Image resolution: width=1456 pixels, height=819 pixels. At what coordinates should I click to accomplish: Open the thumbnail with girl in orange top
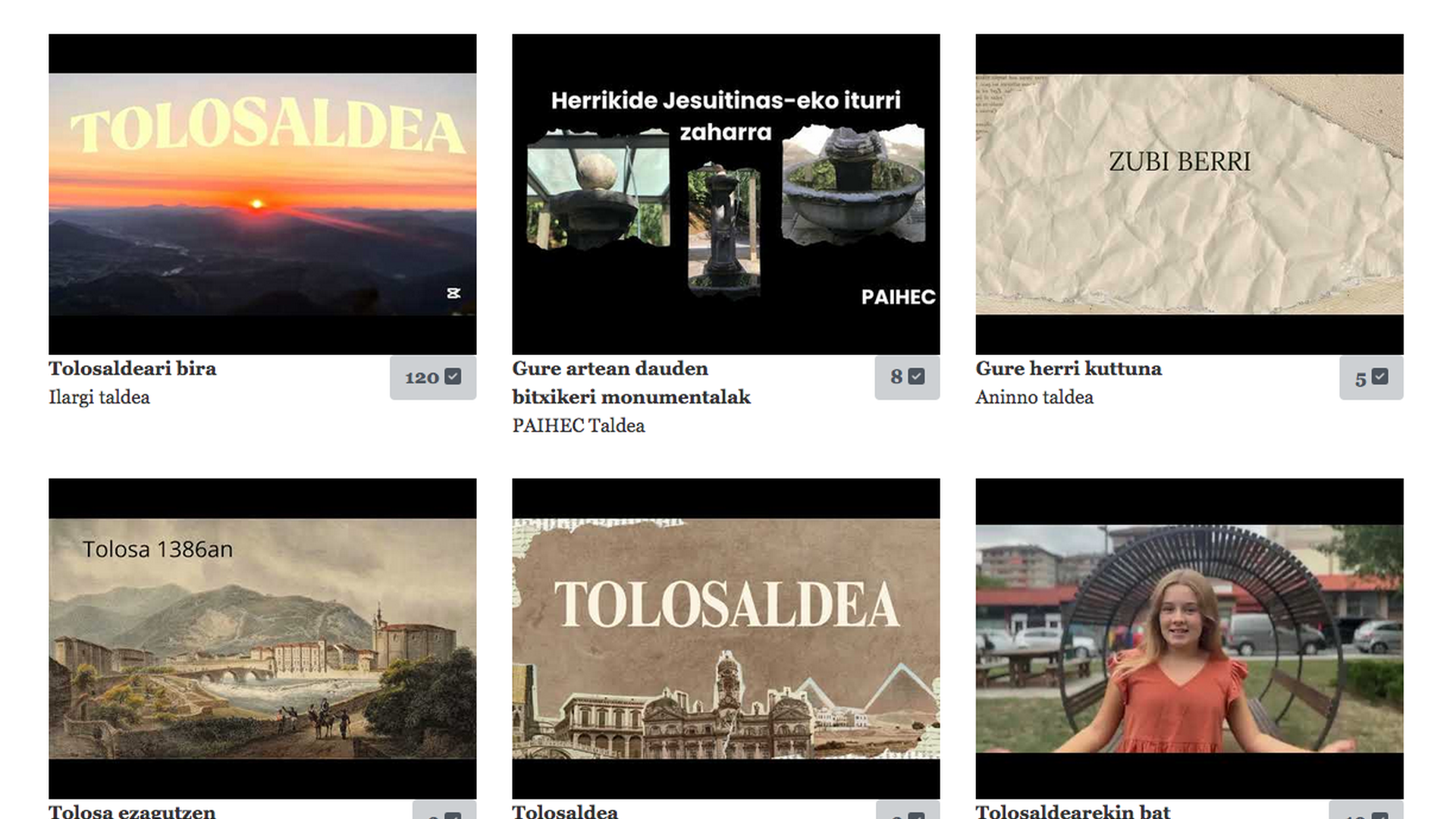(x=1189, y=638)
